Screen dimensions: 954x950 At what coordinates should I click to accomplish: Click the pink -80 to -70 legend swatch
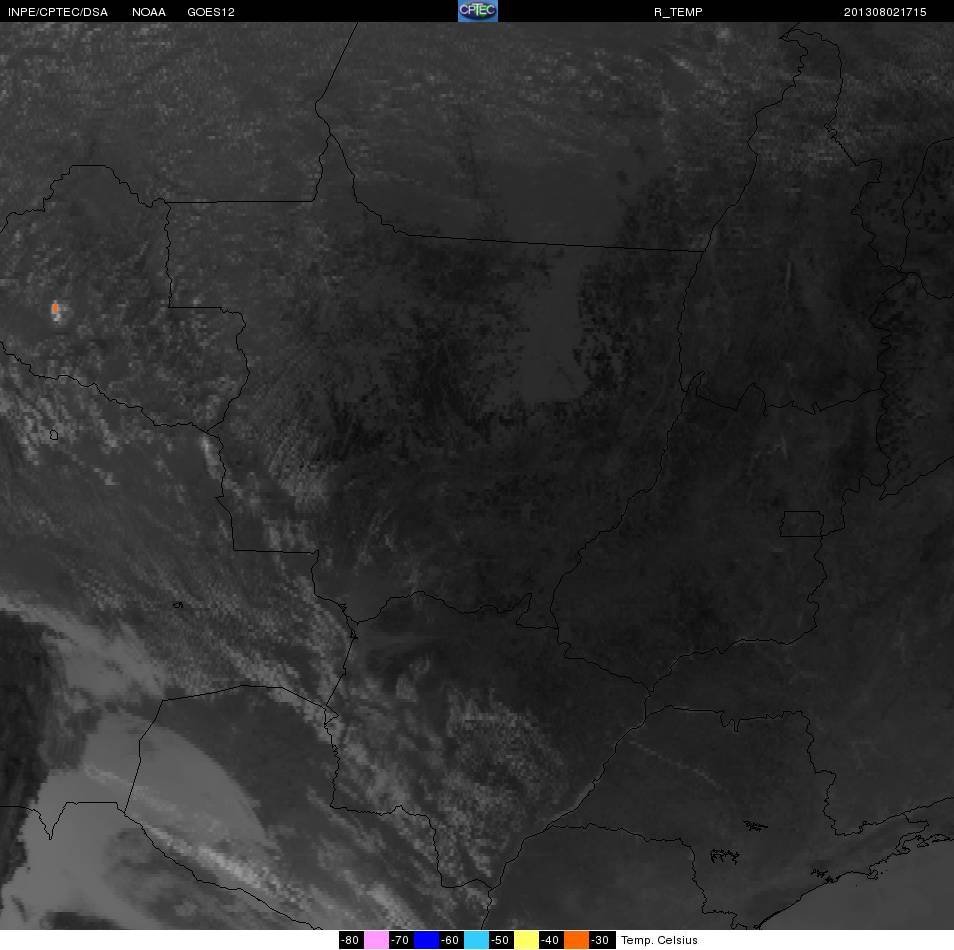coord(377,940)
